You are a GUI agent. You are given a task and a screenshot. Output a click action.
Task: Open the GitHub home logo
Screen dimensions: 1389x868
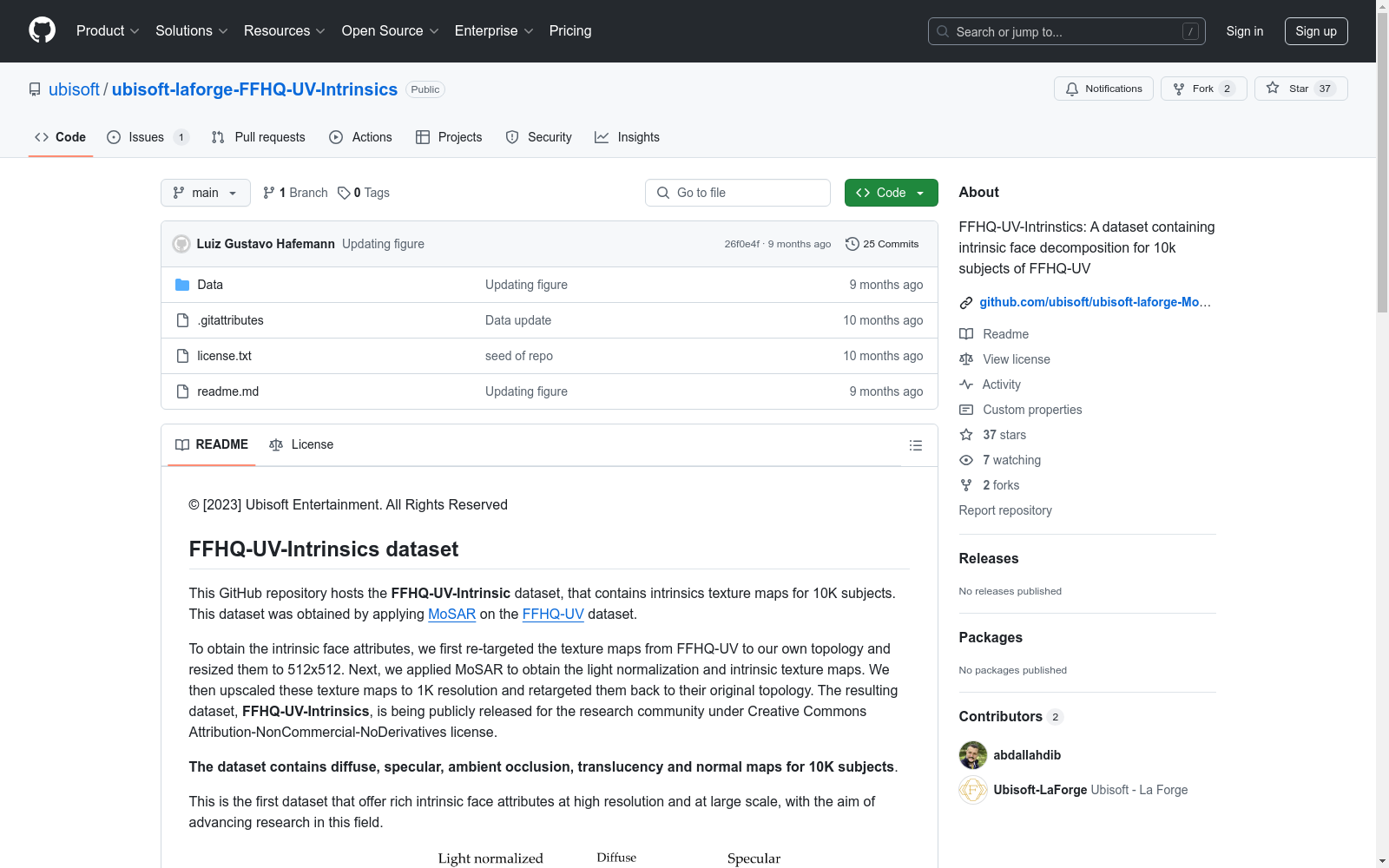42,30
